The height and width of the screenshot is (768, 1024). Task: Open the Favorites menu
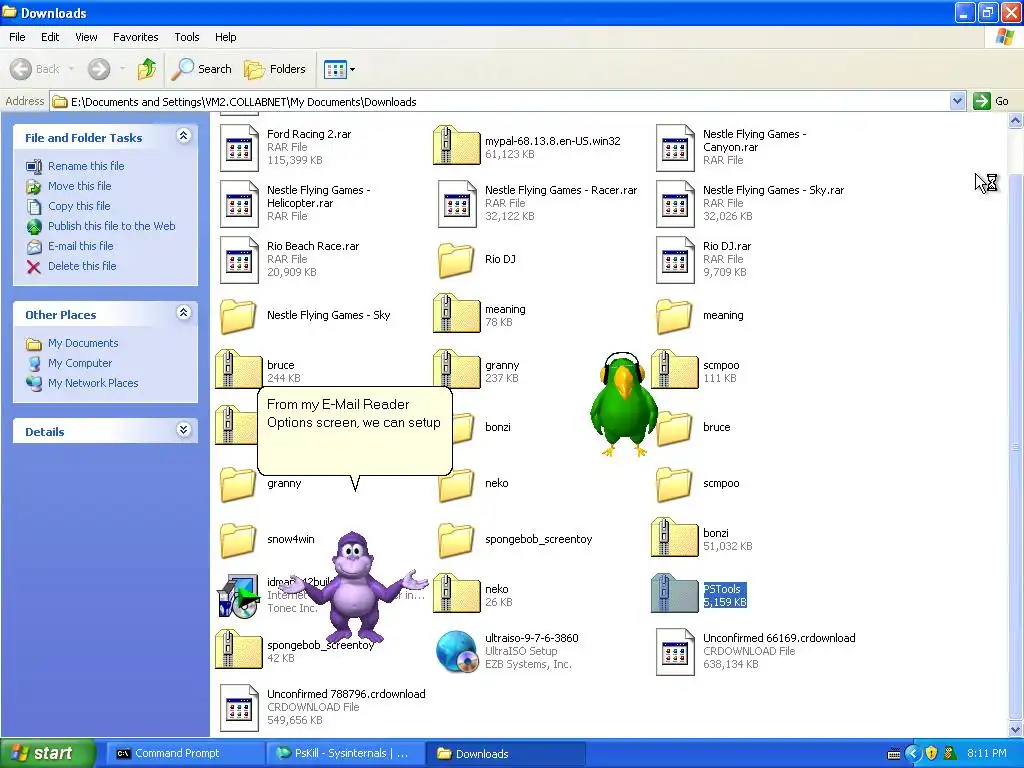[136, 37]
